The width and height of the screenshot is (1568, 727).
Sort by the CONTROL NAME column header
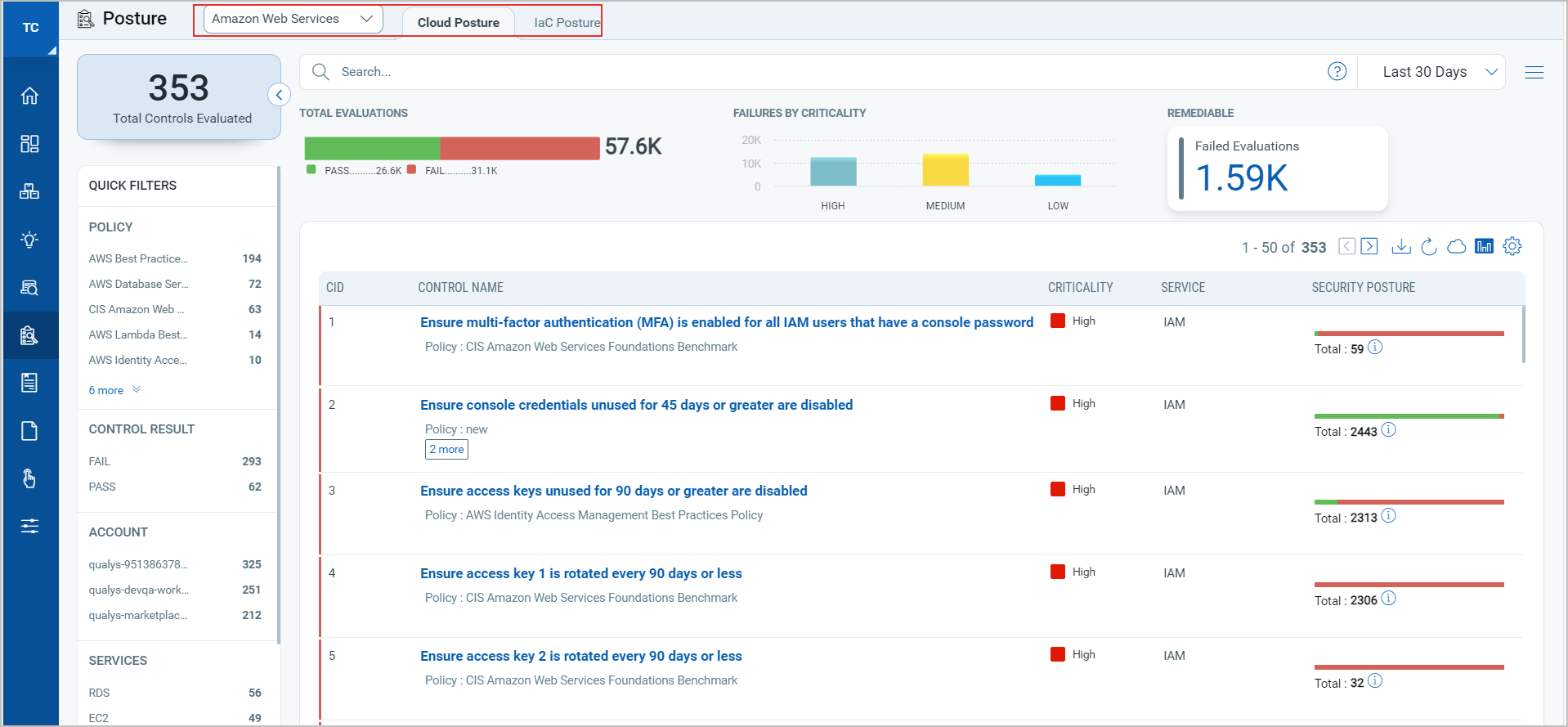(460, 288)
